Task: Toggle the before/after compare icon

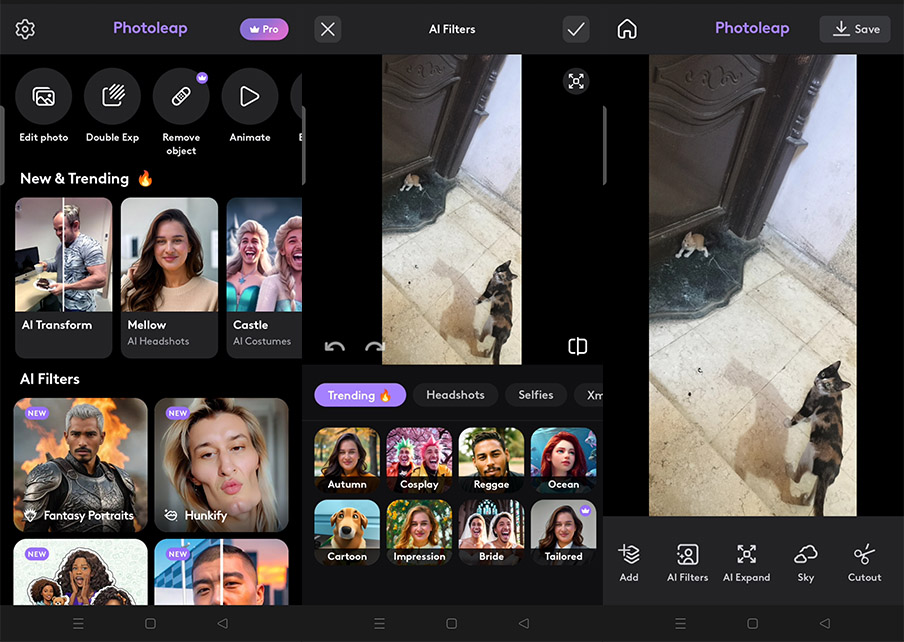Action: point(577,346)
